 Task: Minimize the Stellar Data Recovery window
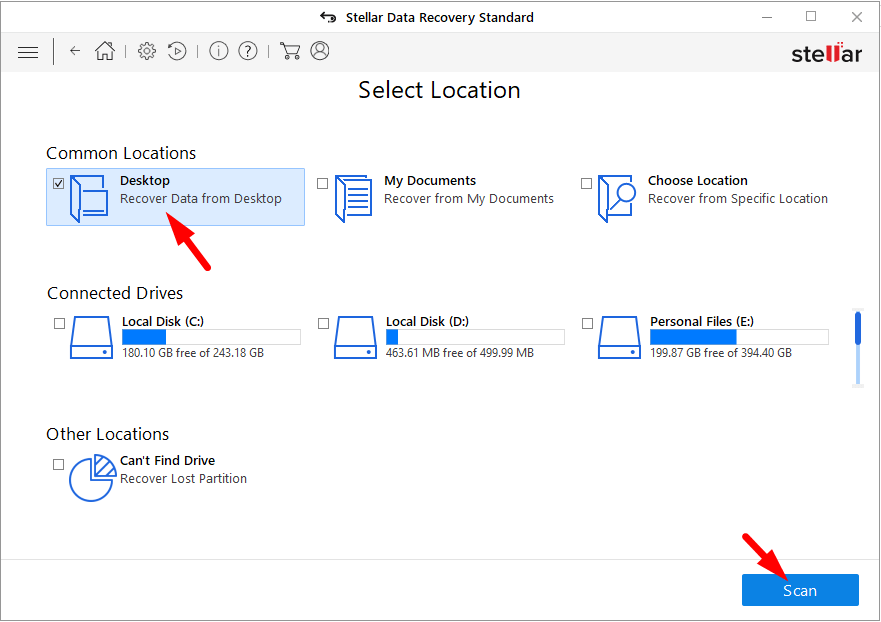click(x=767, y=17)
